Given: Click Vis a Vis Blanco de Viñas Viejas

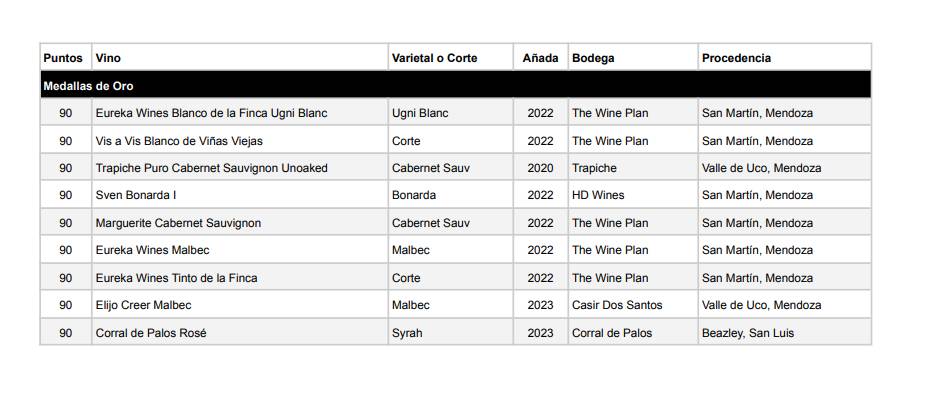Looking at the screenshot, I should tap(179, 141).
